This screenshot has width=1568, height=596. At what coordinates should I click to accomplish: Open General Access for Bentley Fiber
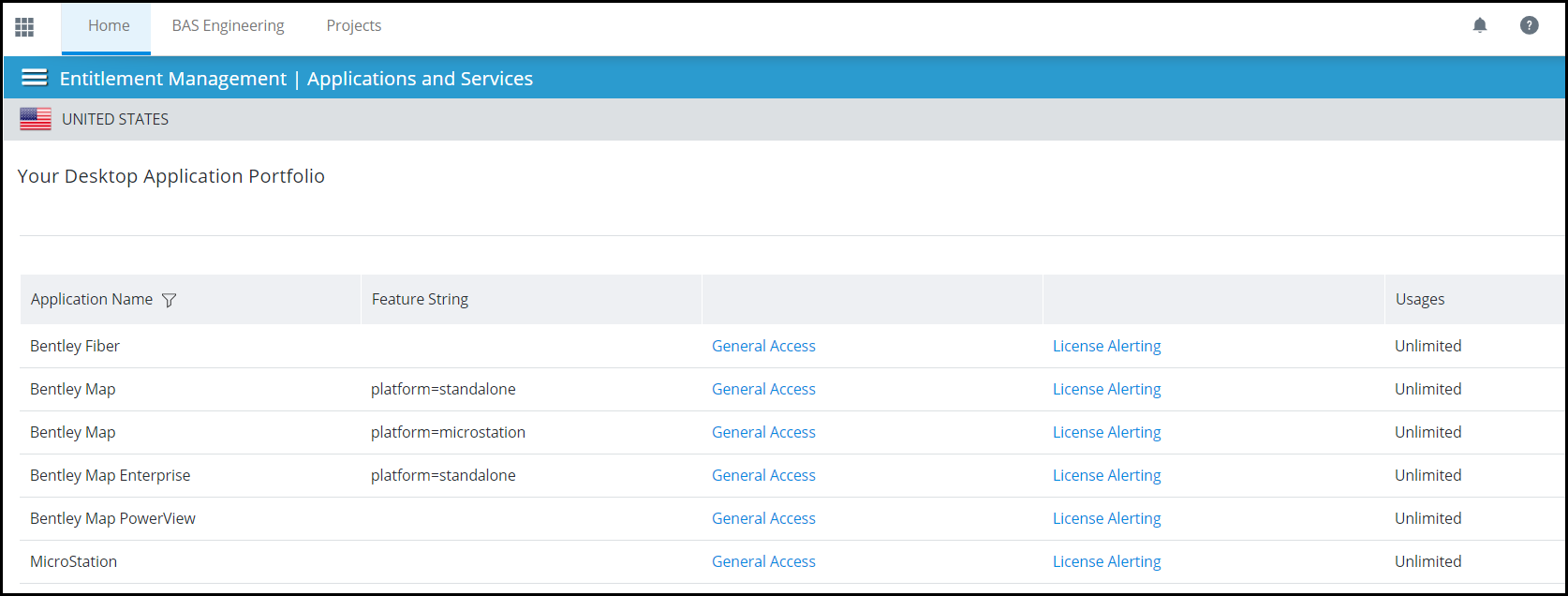click(763, 346)
